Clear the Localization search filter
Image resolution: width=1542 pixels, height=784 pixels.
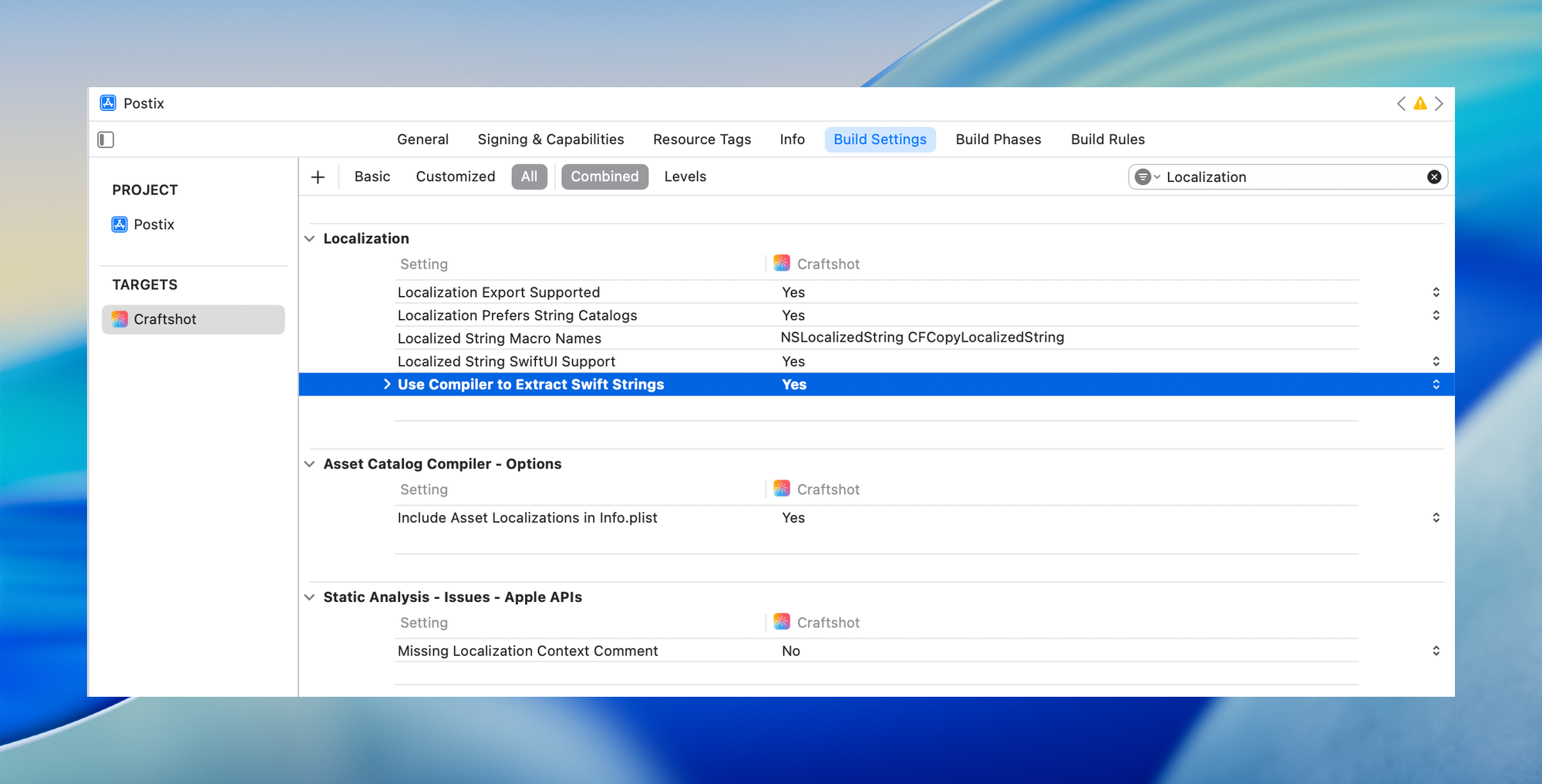click(1434, 177)
